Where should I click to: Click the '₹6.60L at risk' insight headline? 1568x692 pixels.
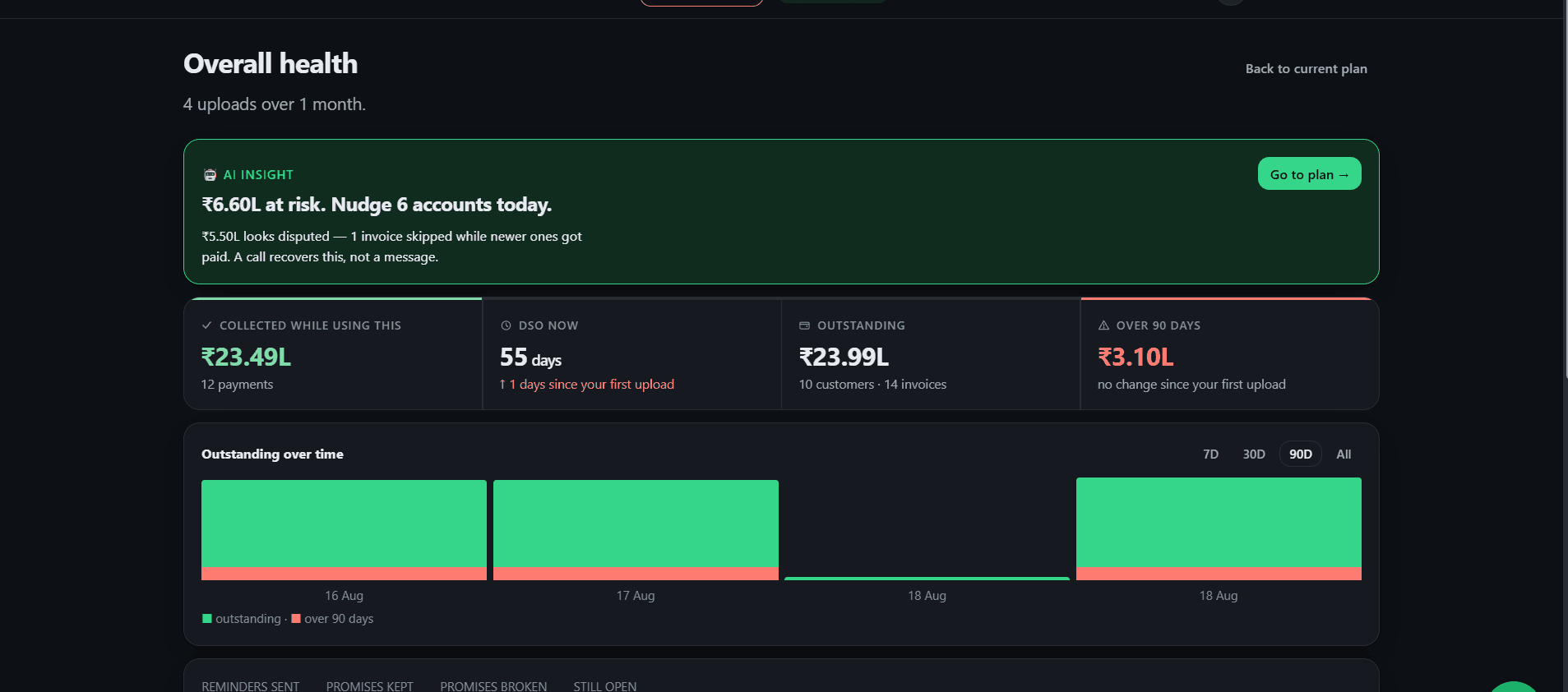(x=377, y=205)
